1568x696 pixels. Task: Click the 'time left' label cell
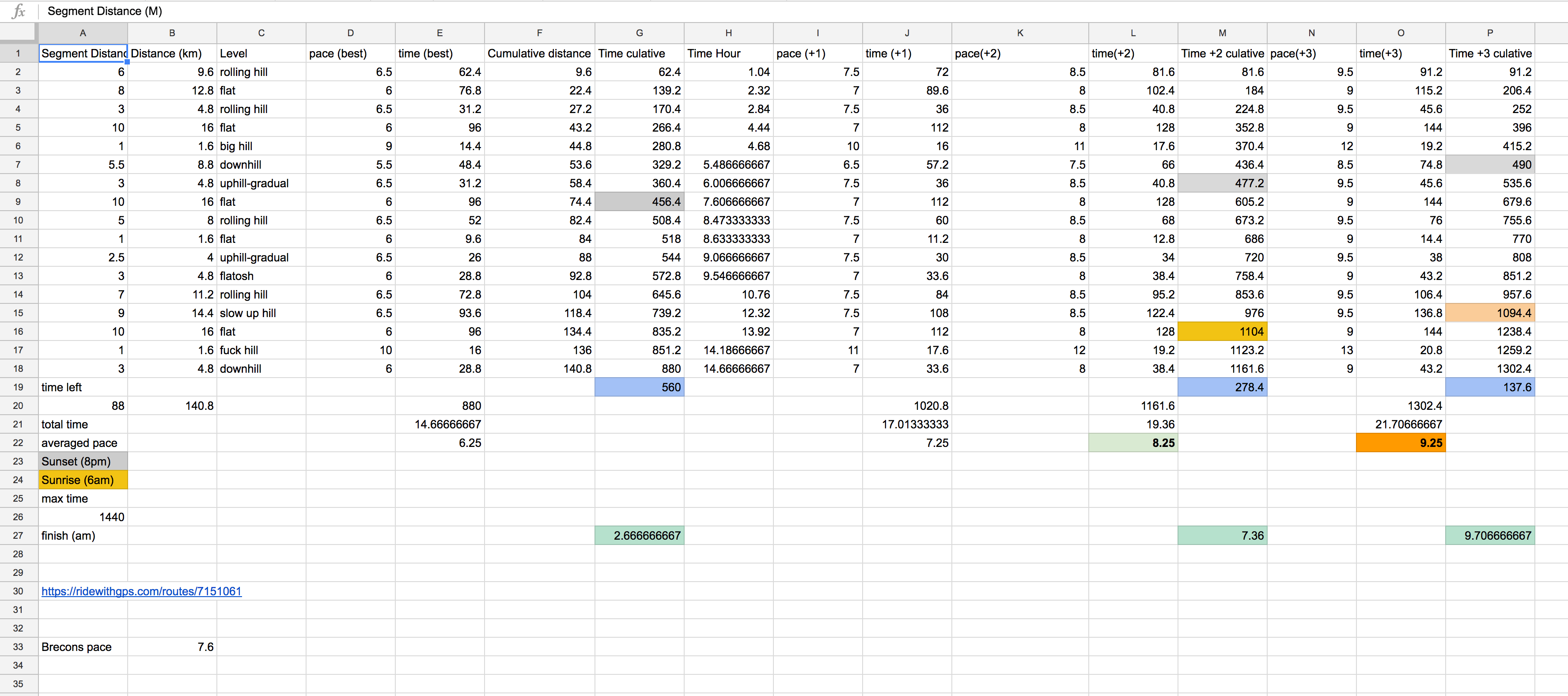click(x=83, y=388)
